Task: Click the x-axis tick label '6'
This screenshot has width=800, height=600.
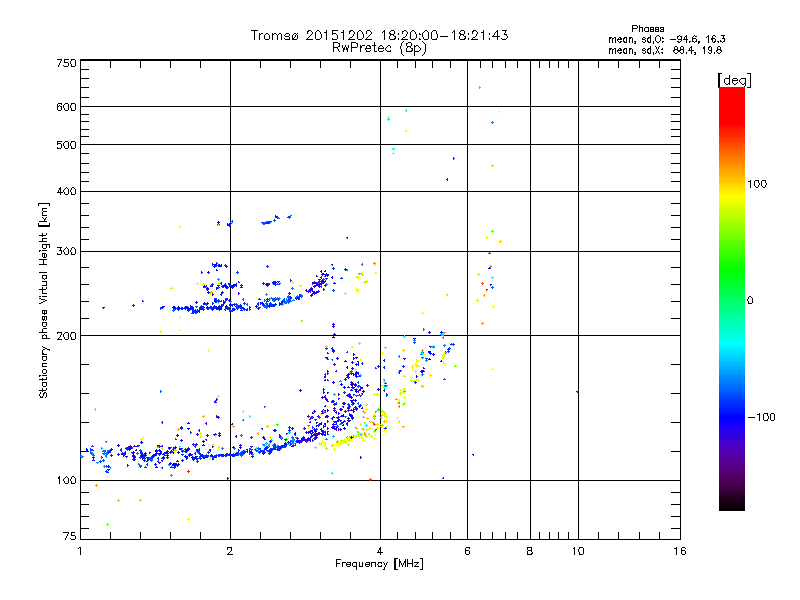Action: tap(467, 551)
